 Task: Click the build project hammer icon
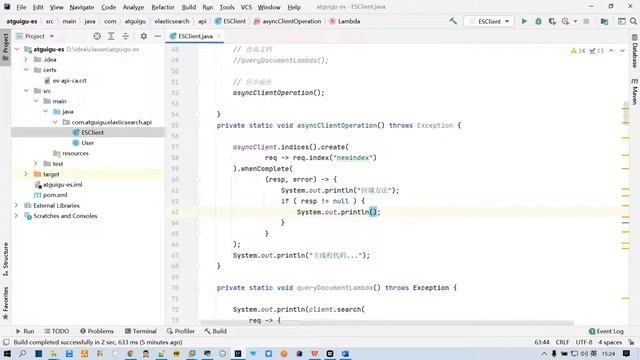[x=453, y=21]
